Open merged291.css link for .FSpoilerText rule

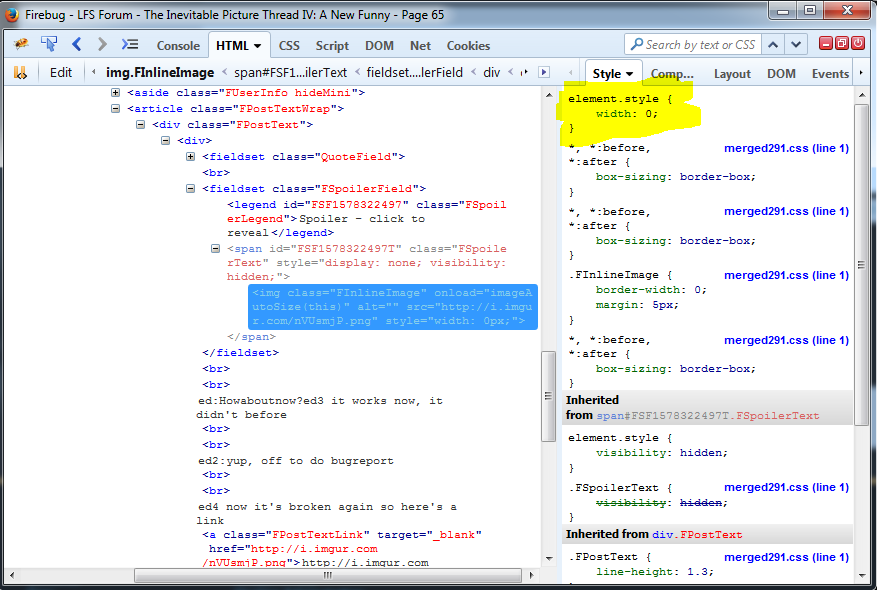(786, 487)
